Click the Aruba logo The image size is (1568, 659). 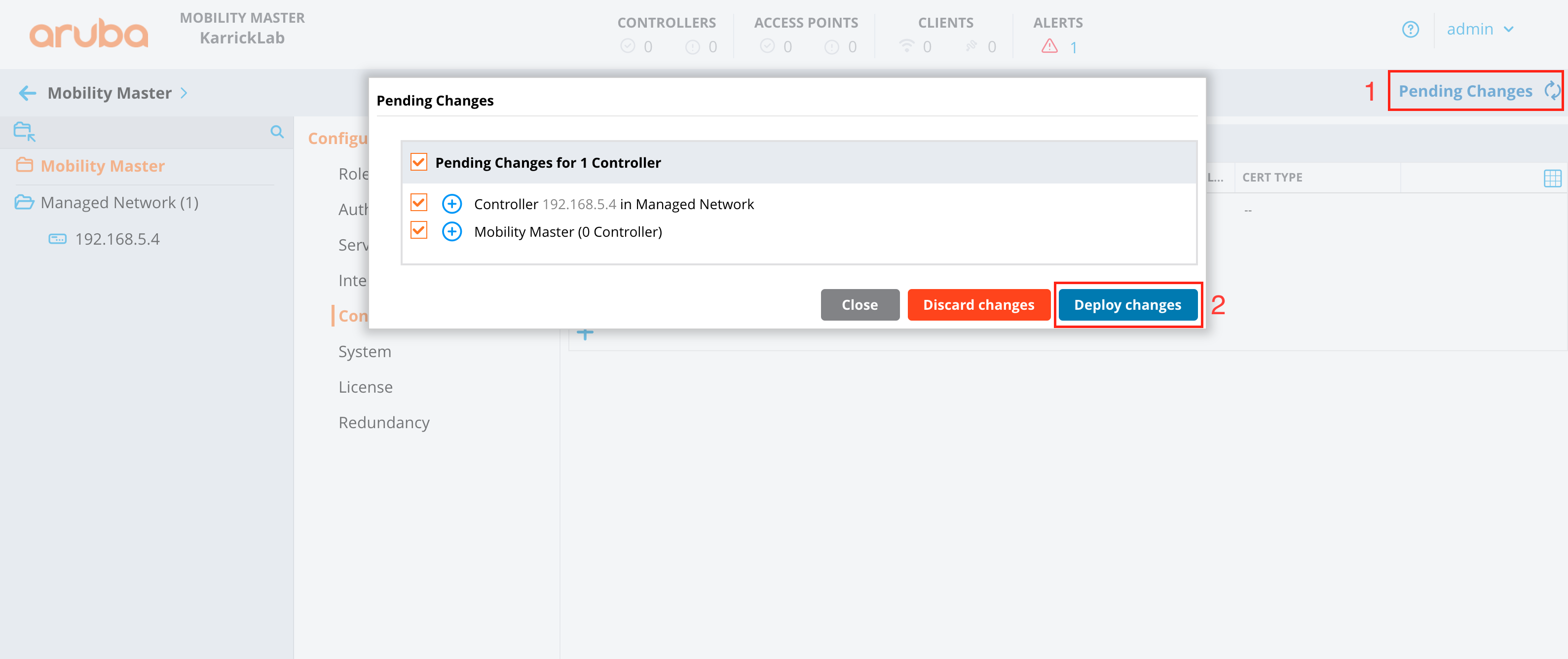(x=89, y=34)
